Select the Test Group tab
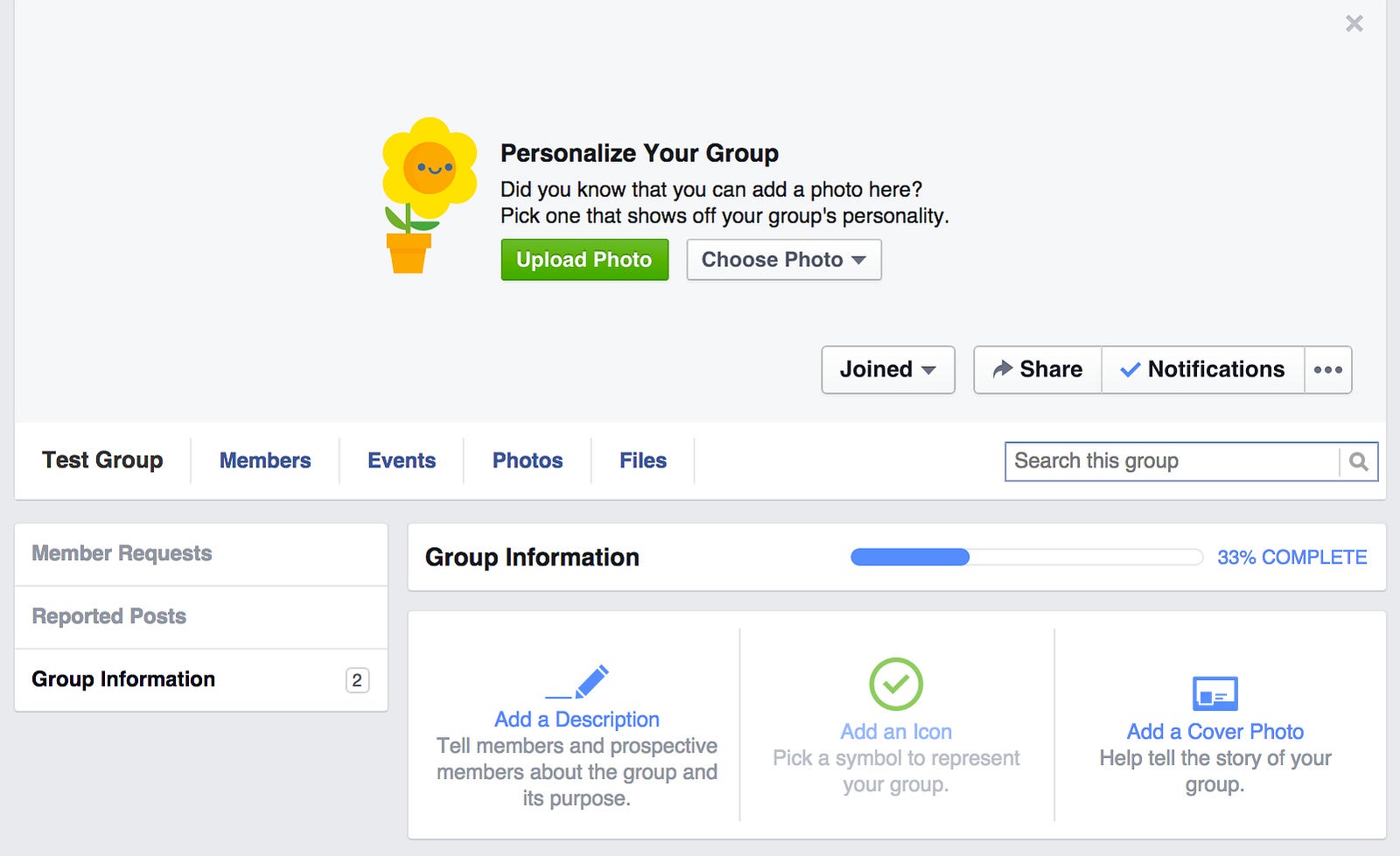1400x856 pixels. [x=102, y=460]
